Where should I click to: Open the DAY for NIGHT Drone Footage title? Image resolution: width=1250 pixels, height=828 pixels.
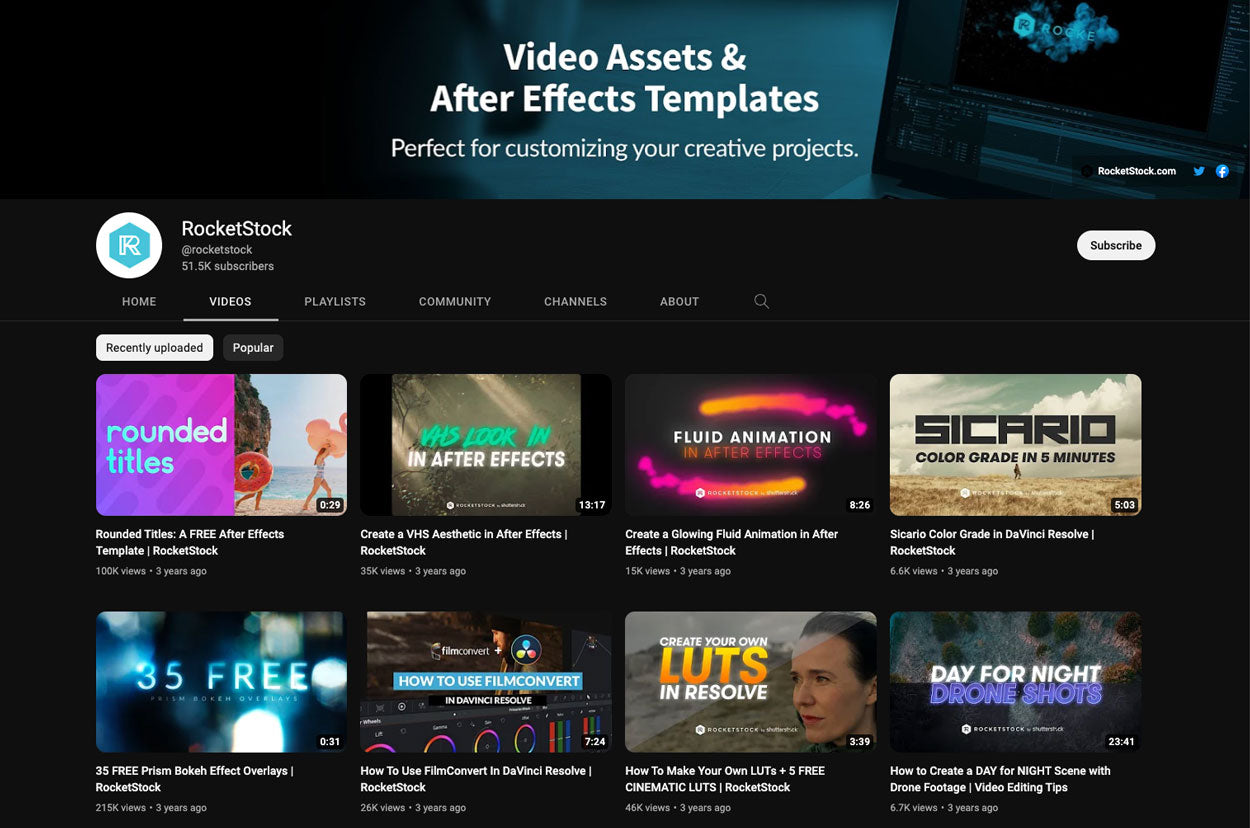pyautogui.click(x=1000, y=779)
